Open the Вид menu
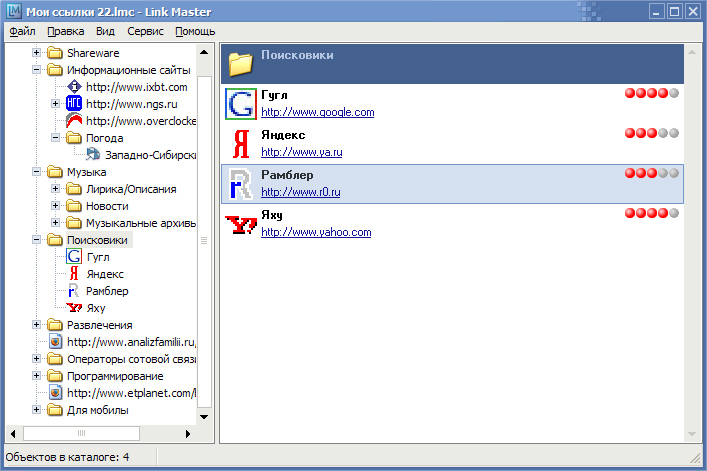The width and height of the screenshot is (707, 471). tap(106, 31)
